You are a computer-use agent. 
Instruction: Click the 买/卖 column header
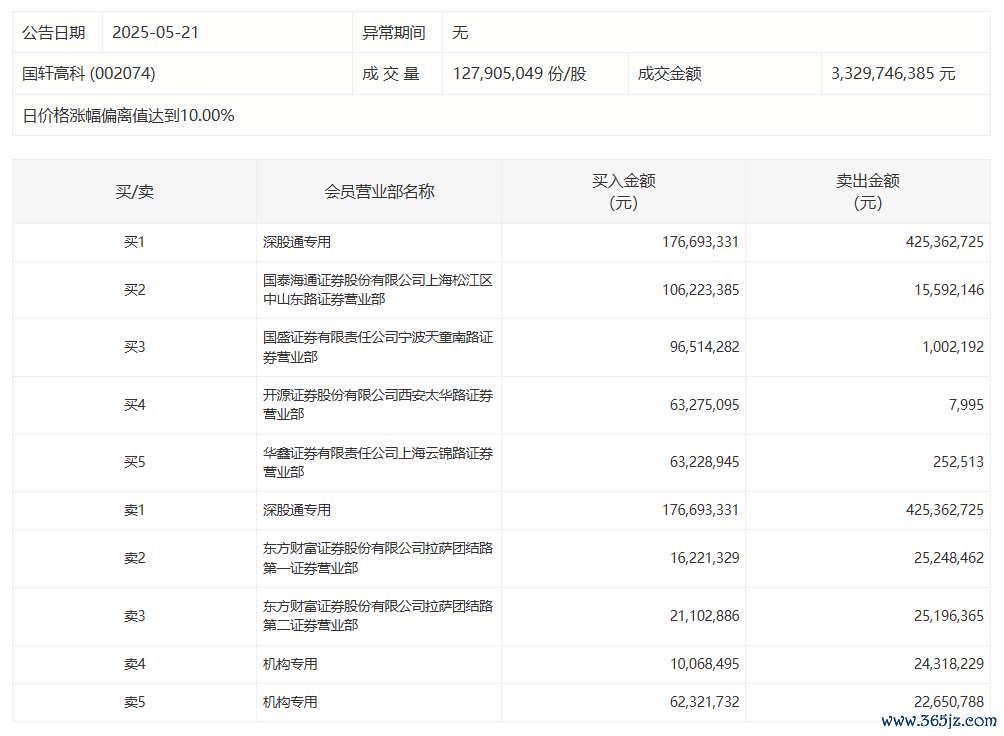[134, 192]
